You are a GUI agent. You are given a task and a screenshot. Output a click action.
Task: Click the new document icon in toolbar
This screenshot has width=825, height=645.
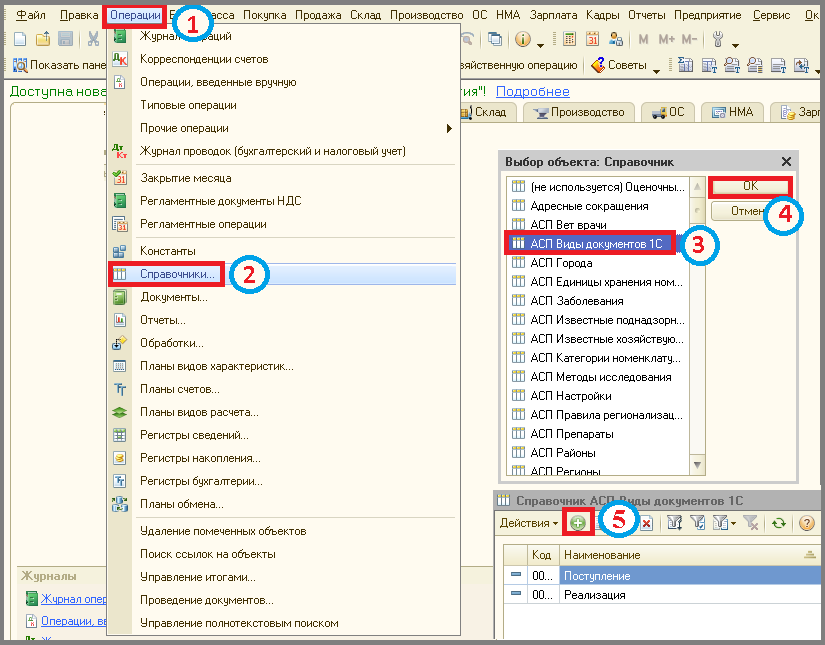(x=20, y=39)
